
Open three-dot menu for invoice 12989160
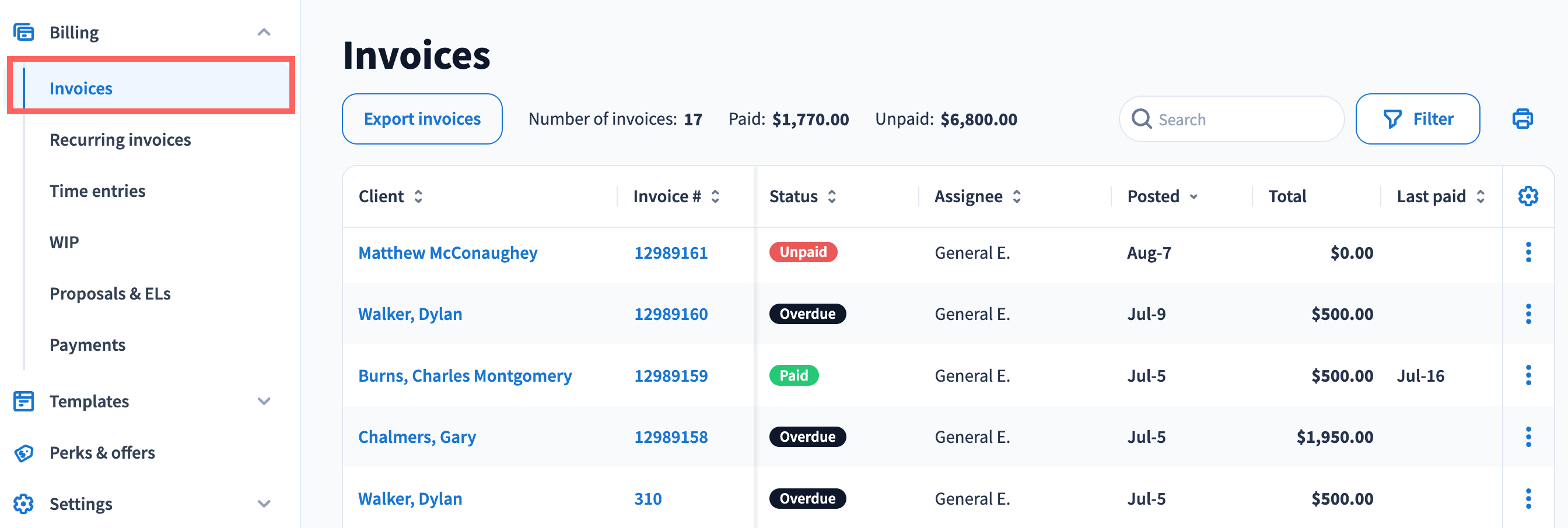coord(1528,314)
